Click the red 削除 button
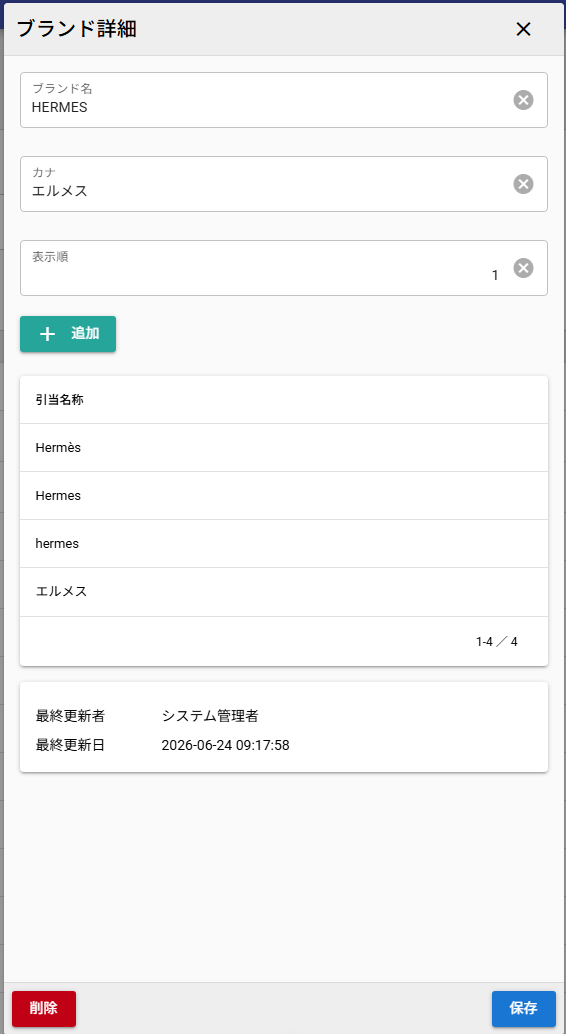This screenshot has width=566, height=1034. (44, 1009)
